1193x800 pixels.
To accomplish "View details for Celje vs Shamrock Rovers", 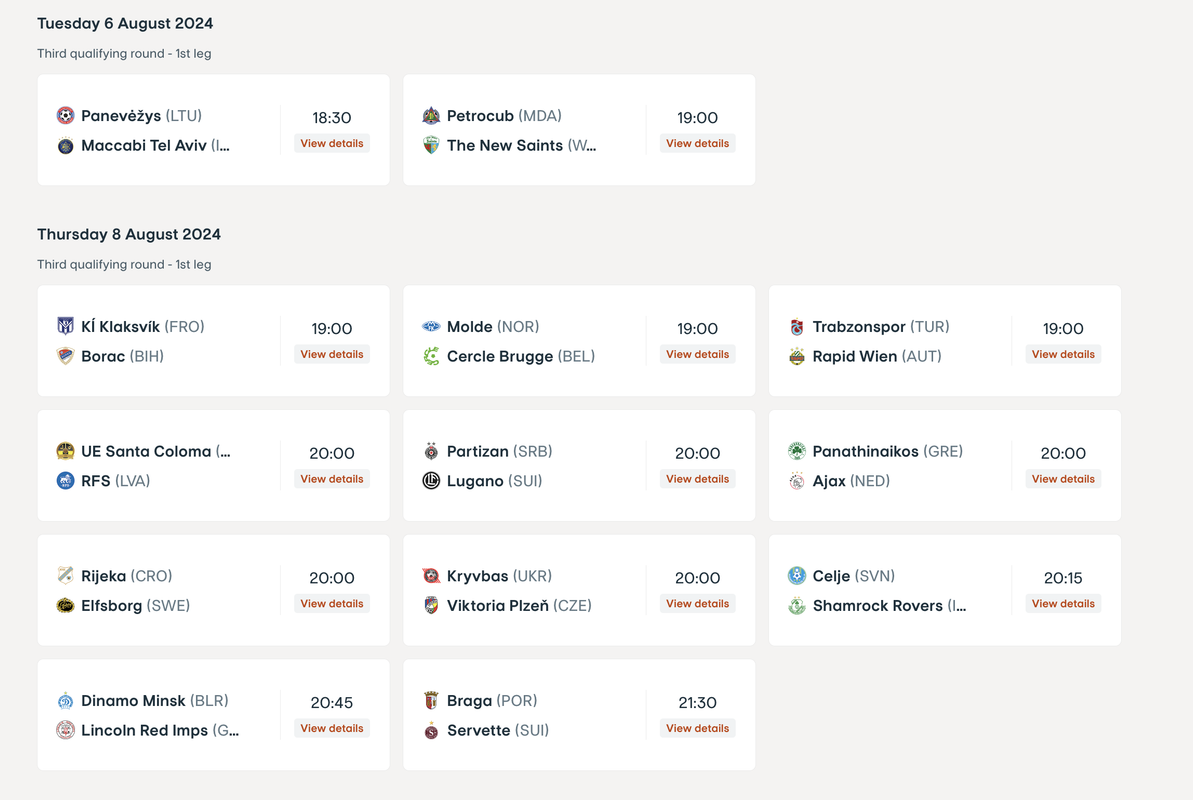I will click(x=1063, y=604).
